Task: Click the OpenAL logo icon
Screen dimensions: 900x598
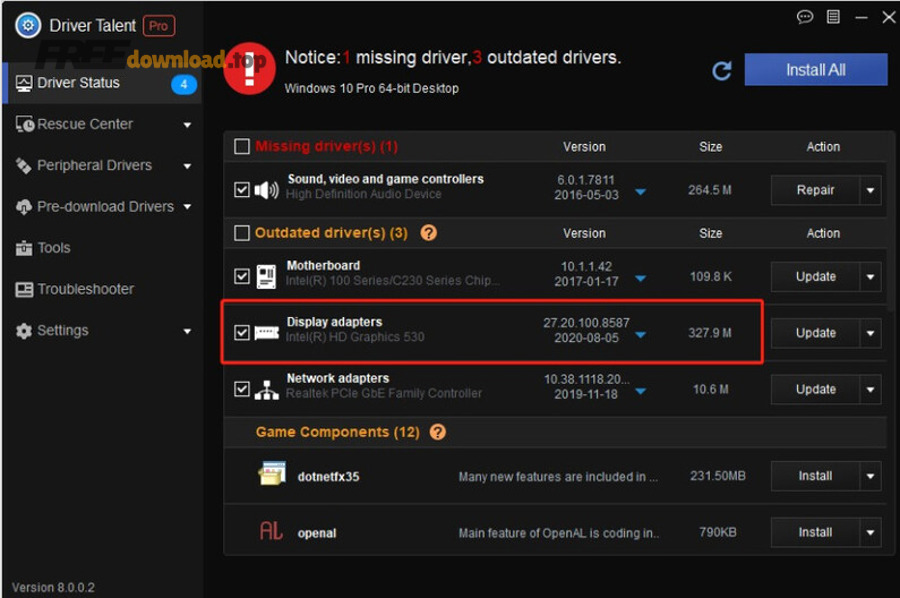Action: point(271,531)
